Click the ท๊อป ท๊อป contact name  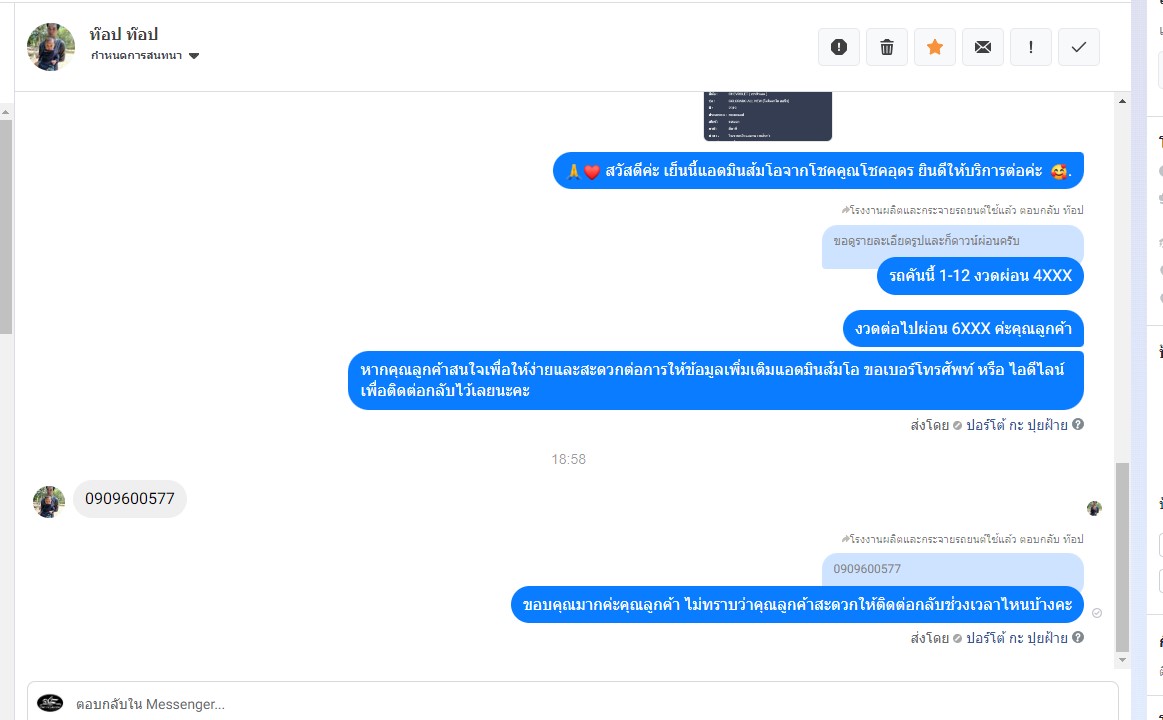(124, 34)
